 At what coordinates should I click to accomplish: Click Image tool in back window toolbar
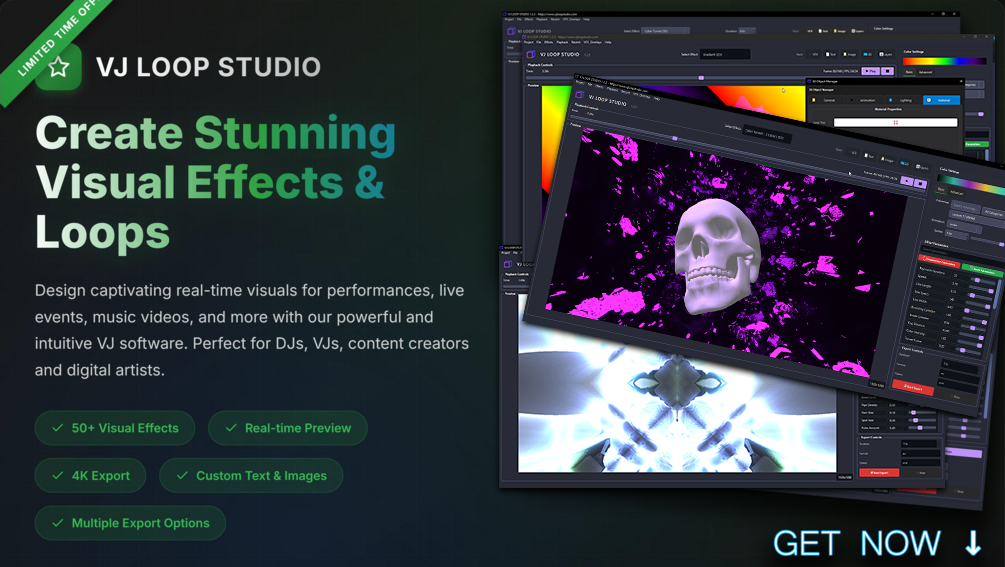[x=841, y=31]
